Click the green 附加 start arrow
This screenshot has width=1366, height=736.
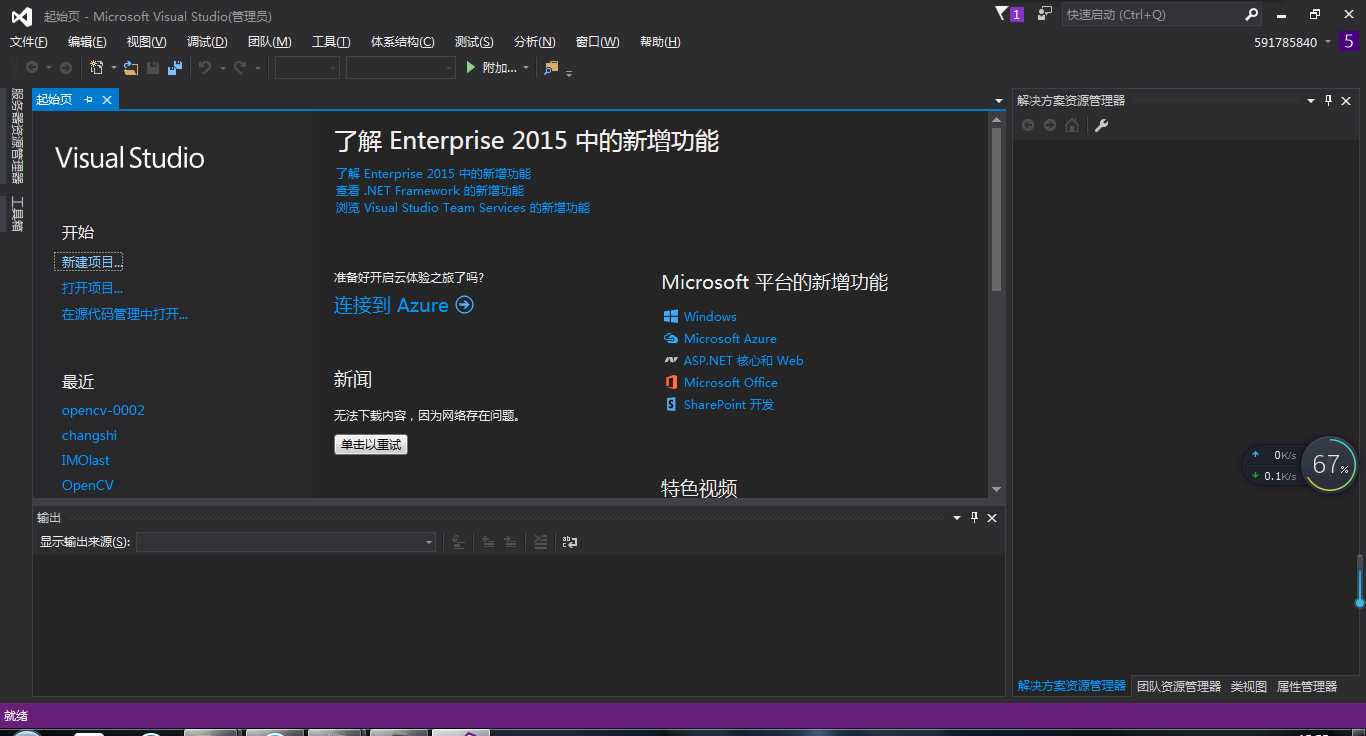tap(471, 67)
